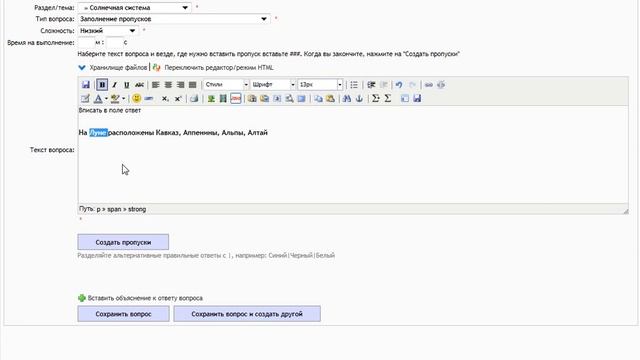Undo the last edit
The image size is (640, 360).
(x=399, y=84)
